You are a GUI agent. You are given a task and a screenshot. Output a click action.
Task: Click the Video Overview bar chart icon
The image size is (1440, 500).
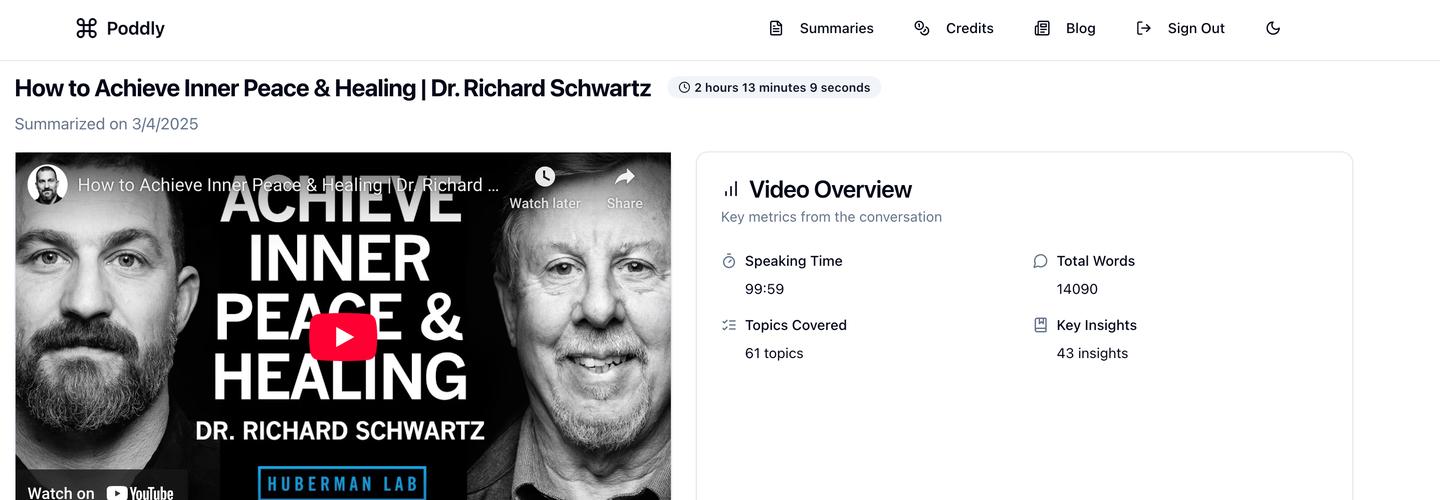pyautogui.click(x=731, y=189)
